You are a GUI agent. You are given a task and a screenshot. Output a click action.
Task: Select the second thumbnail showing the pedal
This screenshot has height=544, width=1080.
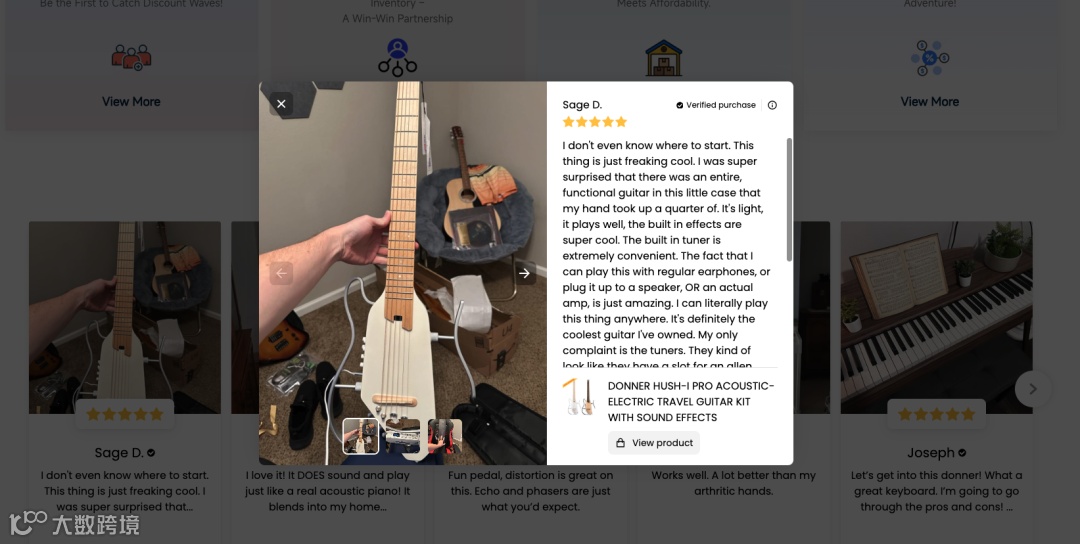pos(403,436)
